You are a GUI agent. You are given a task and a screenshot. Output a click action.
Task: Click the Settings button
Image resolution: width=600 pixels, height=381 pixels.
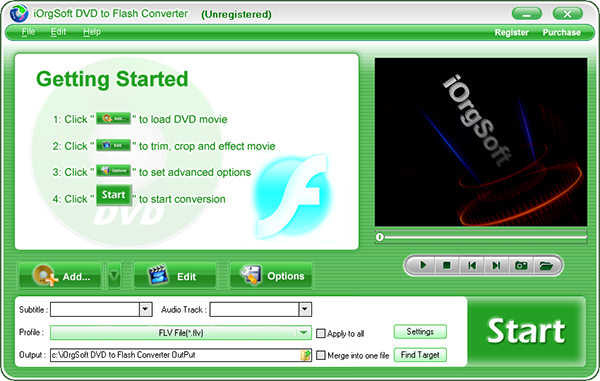coord(420,332)
